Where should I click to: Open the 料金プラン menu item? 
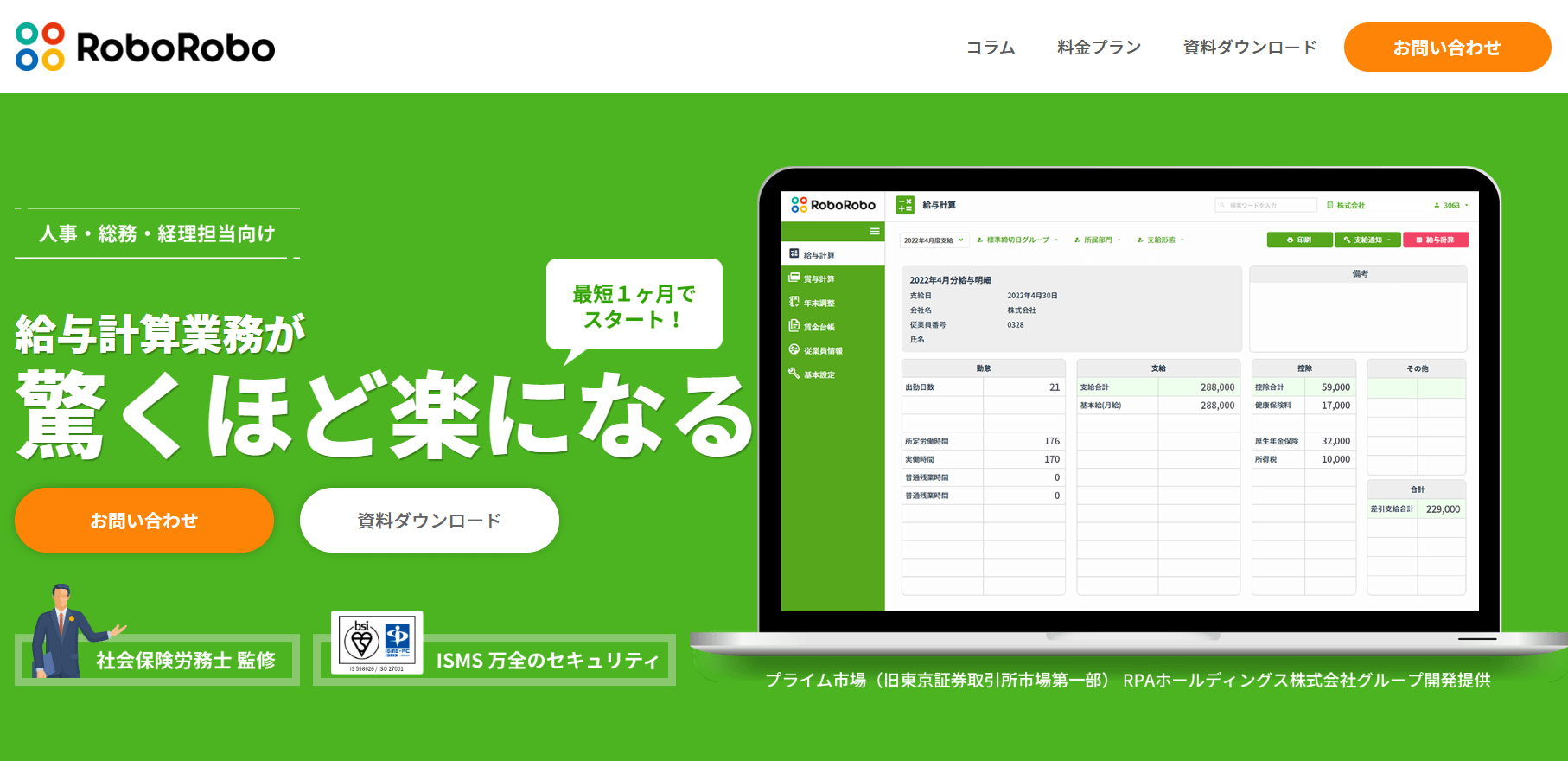click(x=1099, y=48)
